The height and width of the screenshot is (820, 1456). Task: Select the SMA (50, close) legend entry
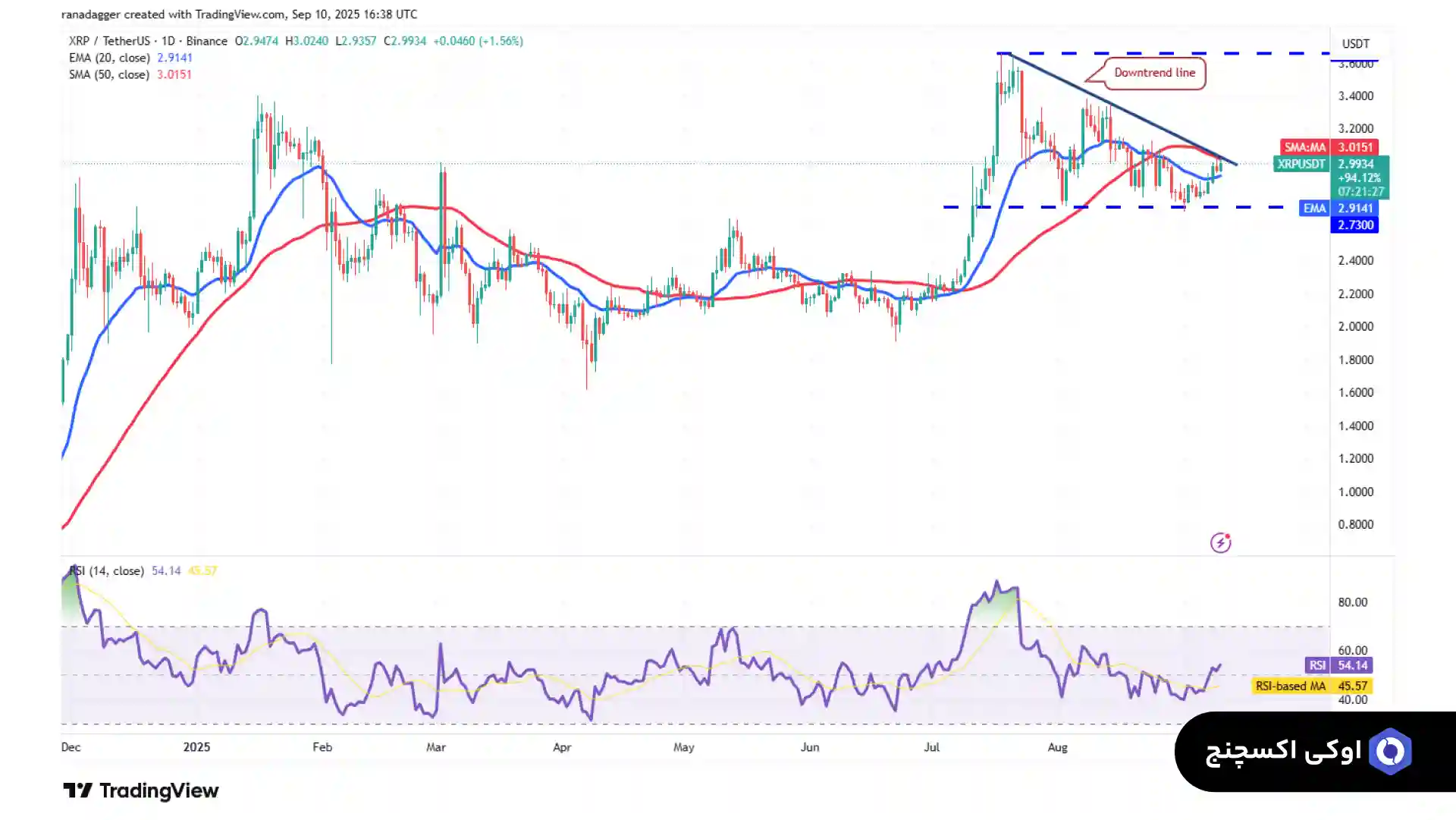click(x=109, y=74)
